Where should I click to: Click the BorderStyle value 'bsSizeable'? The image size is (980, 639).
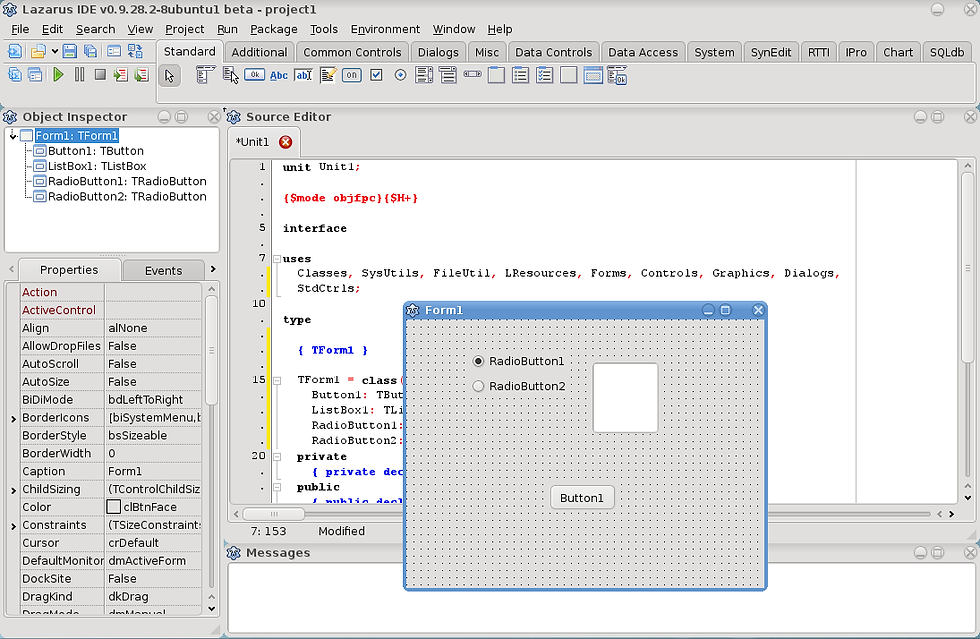coord(154,435)
